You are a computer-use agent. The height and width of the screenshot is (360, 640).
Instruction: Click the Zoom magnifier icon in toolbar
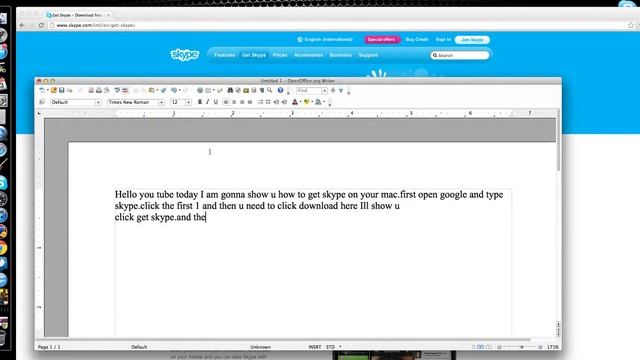tap(269, 90)
